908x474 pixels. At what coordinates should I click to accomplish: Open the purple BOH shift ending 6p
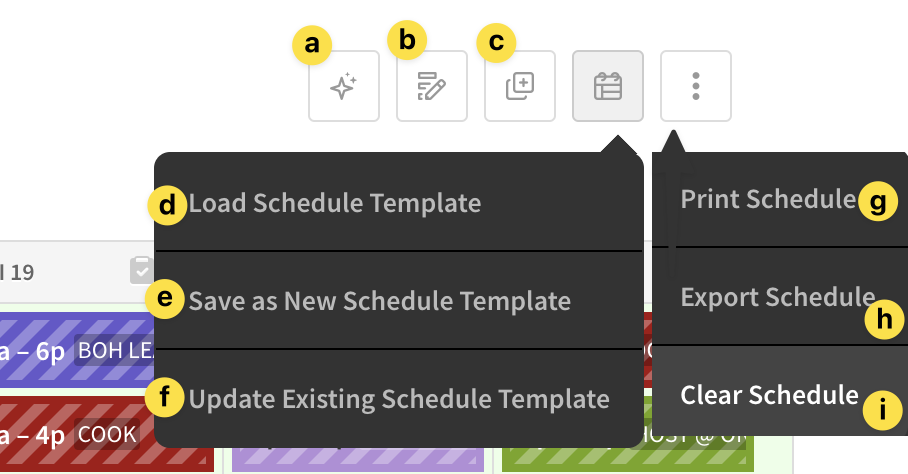[75, 350]
